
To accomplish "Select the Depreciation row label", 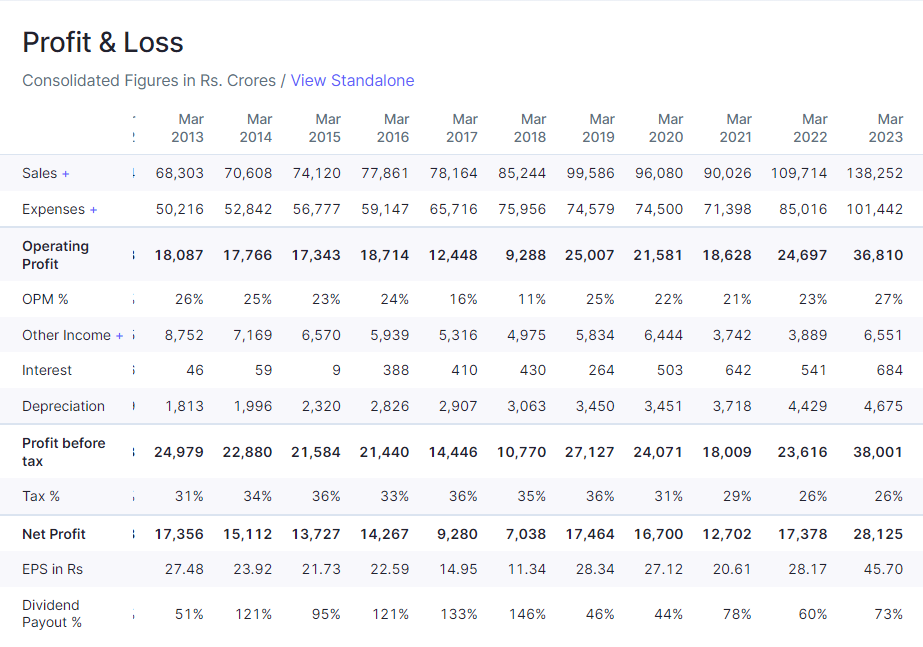I will (x=63, y=406).
